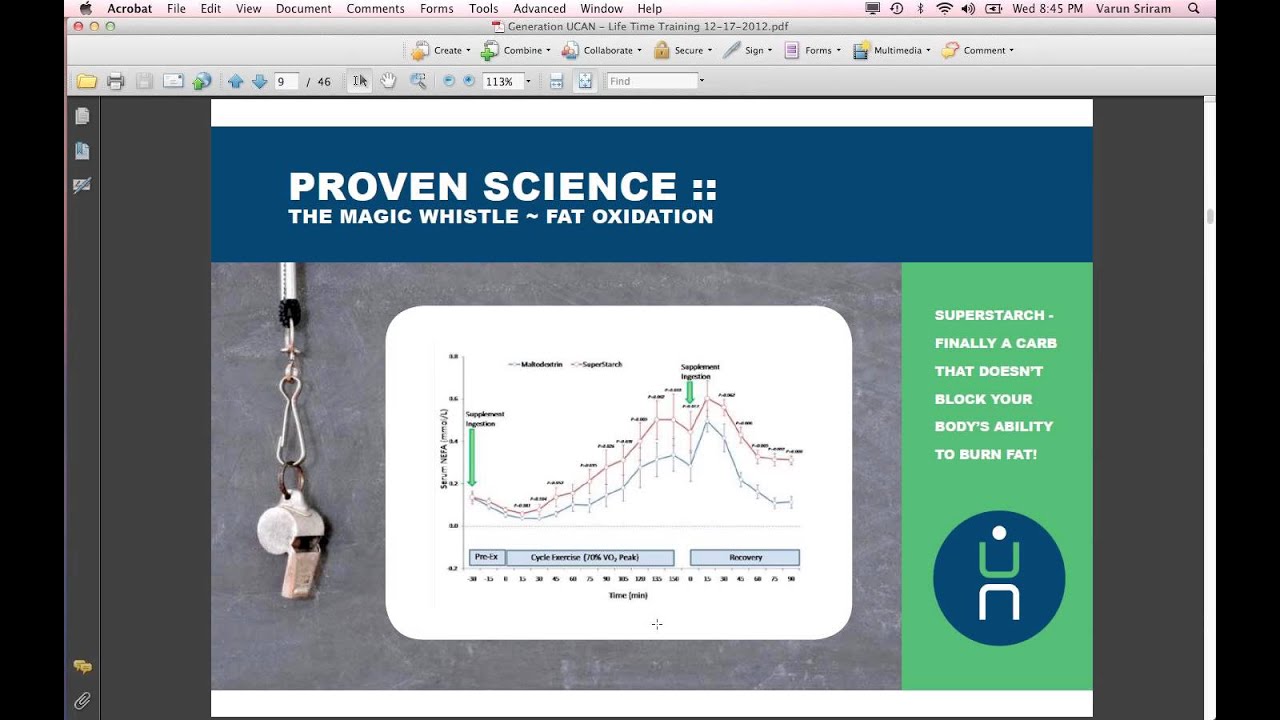Viewport: 1280px width, 720px height.
Task: Open the Secure dropdown
Action: pos(683,50)
